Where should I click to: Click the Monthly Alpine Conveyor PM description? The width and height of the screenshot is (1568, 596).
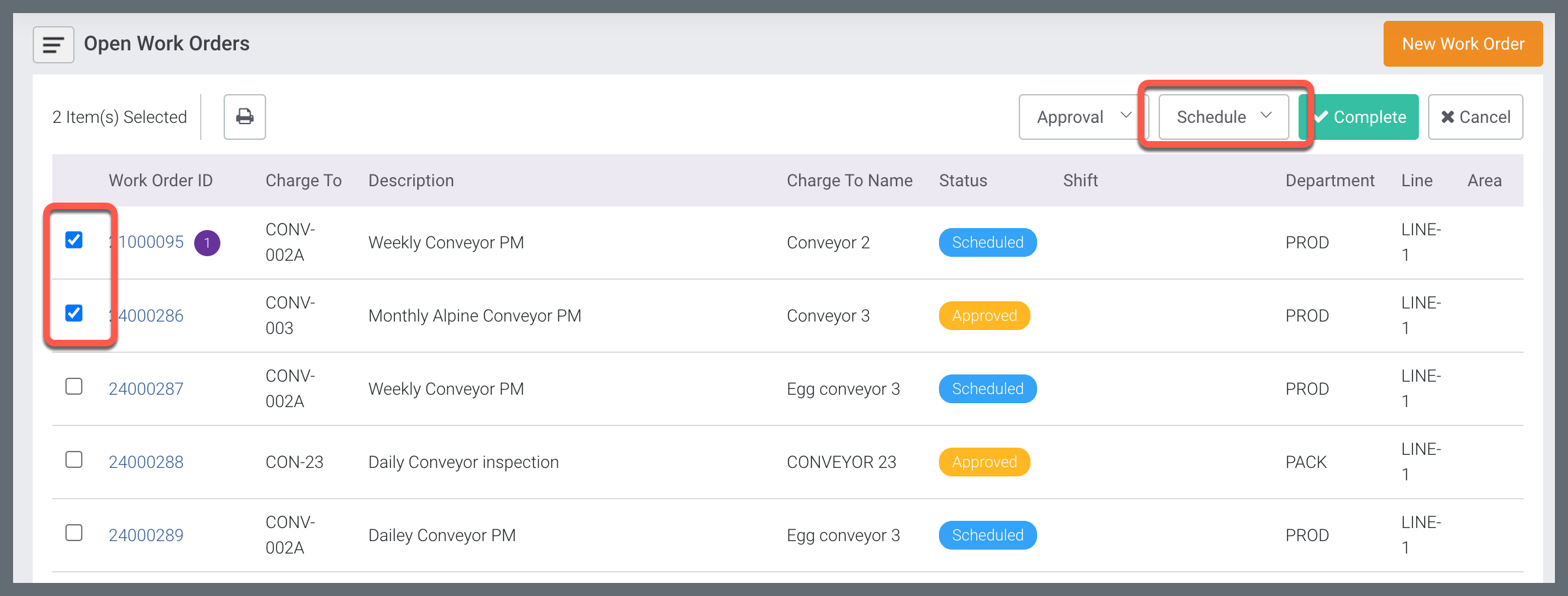pos(475,316)
